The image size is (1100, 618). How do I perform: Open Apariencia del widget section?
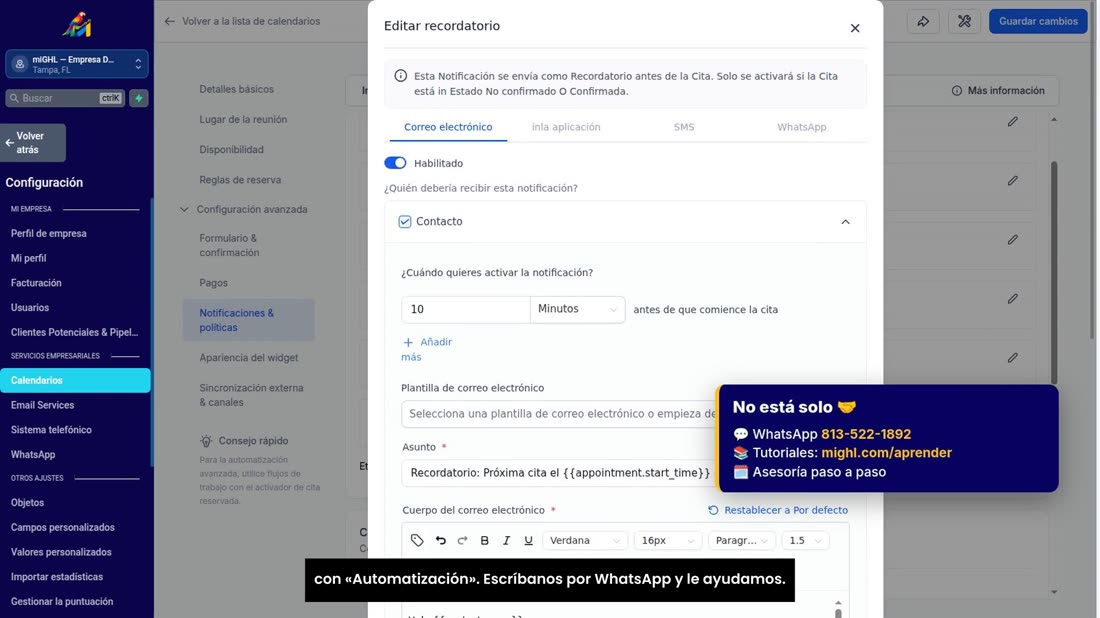coord(249,358)
